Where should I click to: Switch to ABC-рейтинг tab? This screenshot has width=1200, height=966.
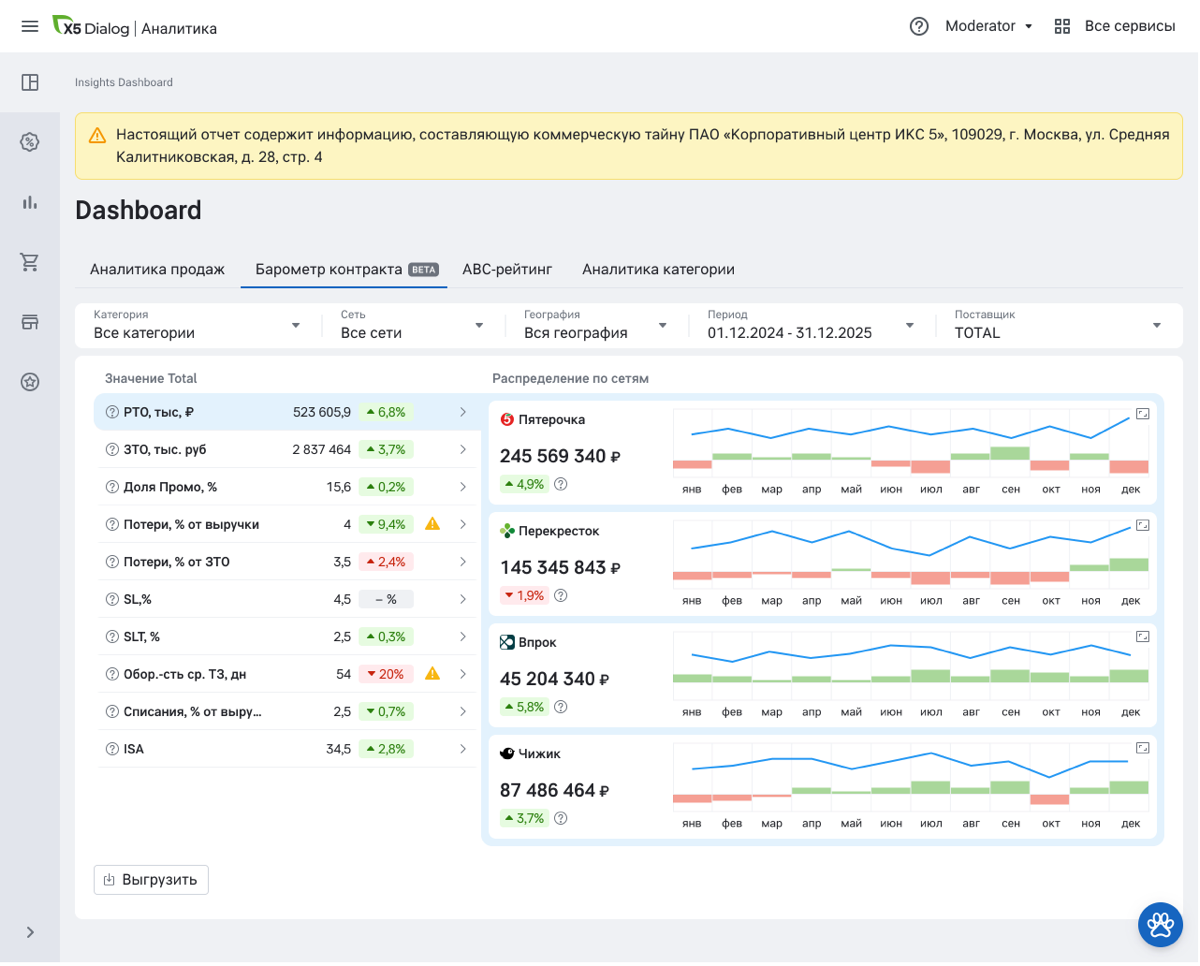(507, 269)
